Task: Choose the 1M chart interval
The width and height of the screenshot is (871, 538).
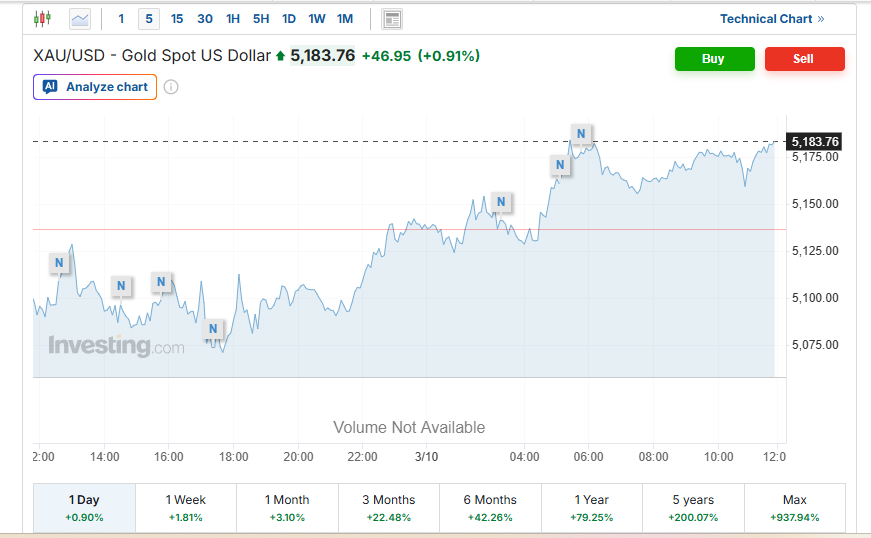Action: 345,19
